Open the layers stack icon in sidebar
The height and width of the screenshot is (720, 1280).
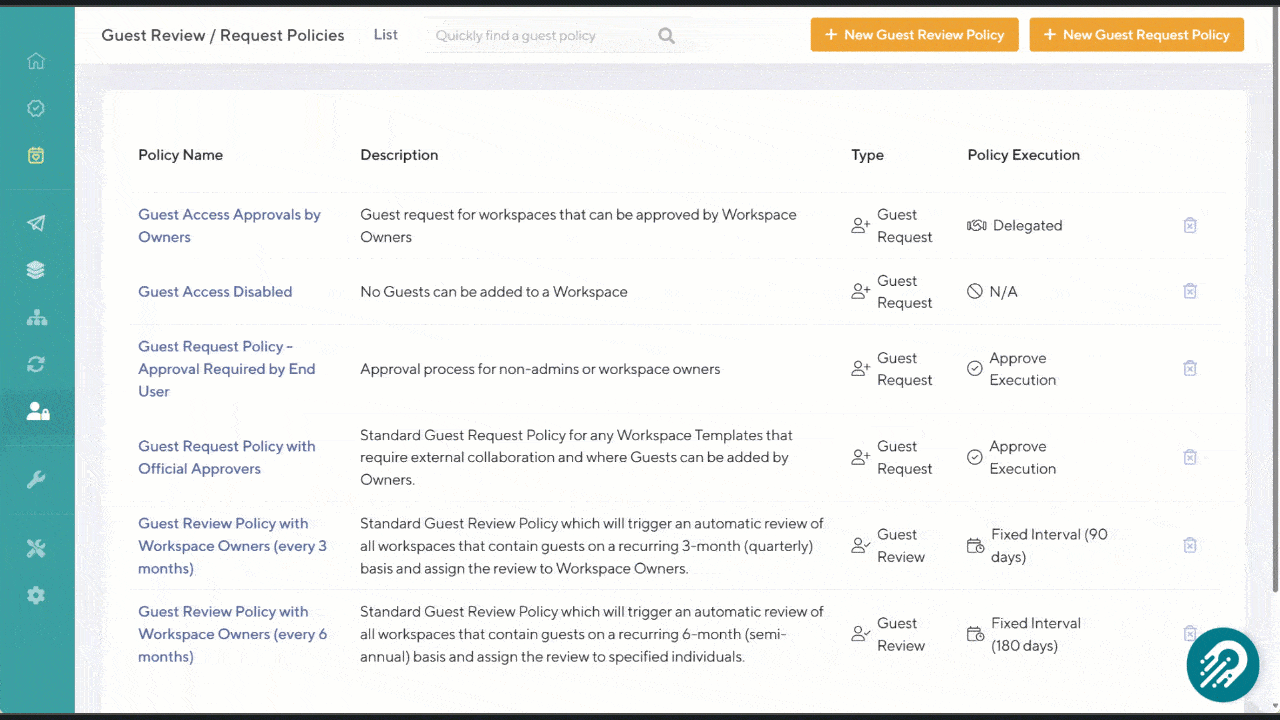(x=36, y=269)
